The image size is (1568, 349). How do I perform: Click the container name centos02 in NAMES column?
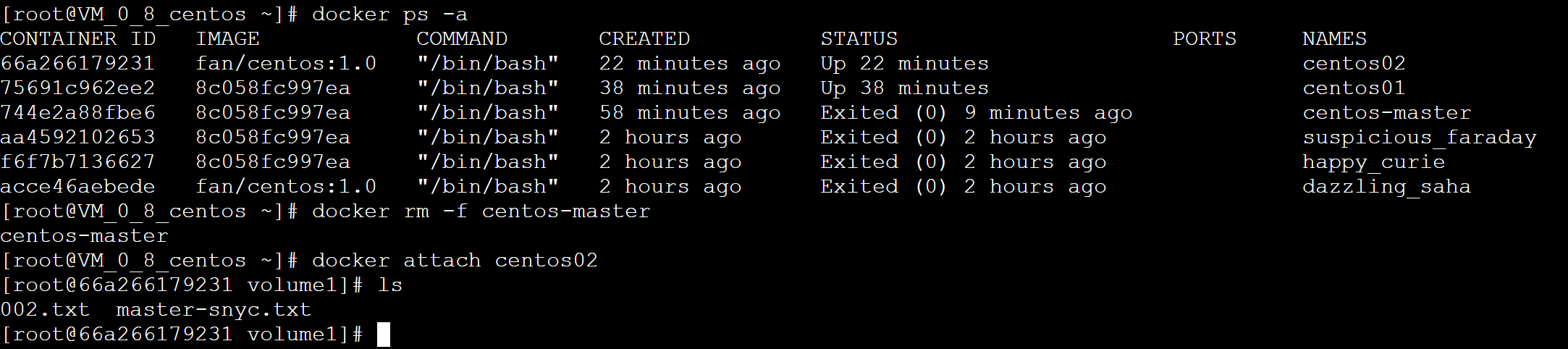[1354, 64]
